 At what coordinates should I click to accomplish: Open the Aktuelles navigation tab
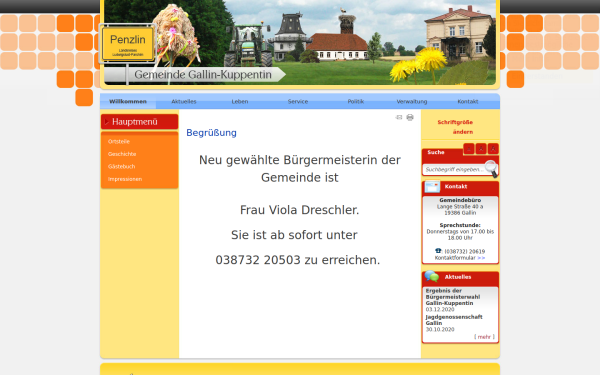tap(184, 101)
